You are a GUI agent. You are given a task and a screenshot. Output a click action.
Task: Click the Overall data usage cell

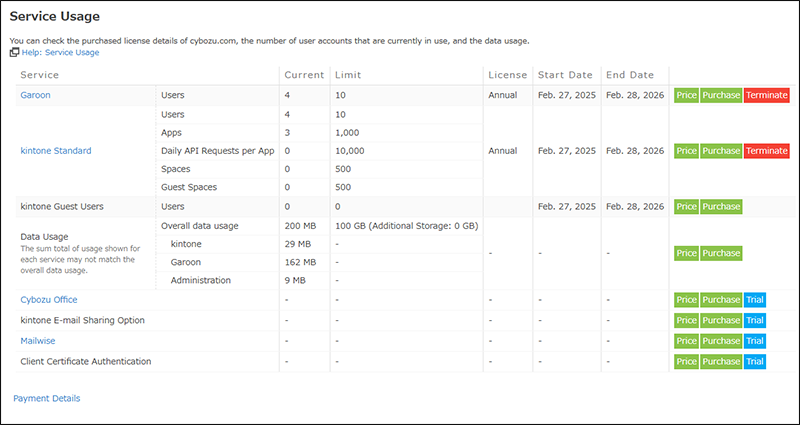coord(199,226)
